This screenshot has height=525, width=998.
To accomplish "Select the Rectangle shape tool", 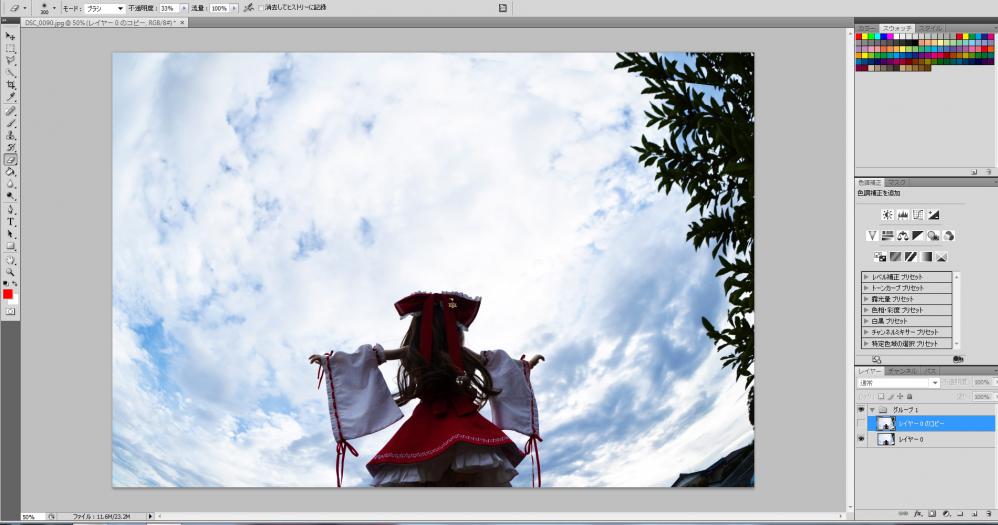I will [x=10, y=246].
